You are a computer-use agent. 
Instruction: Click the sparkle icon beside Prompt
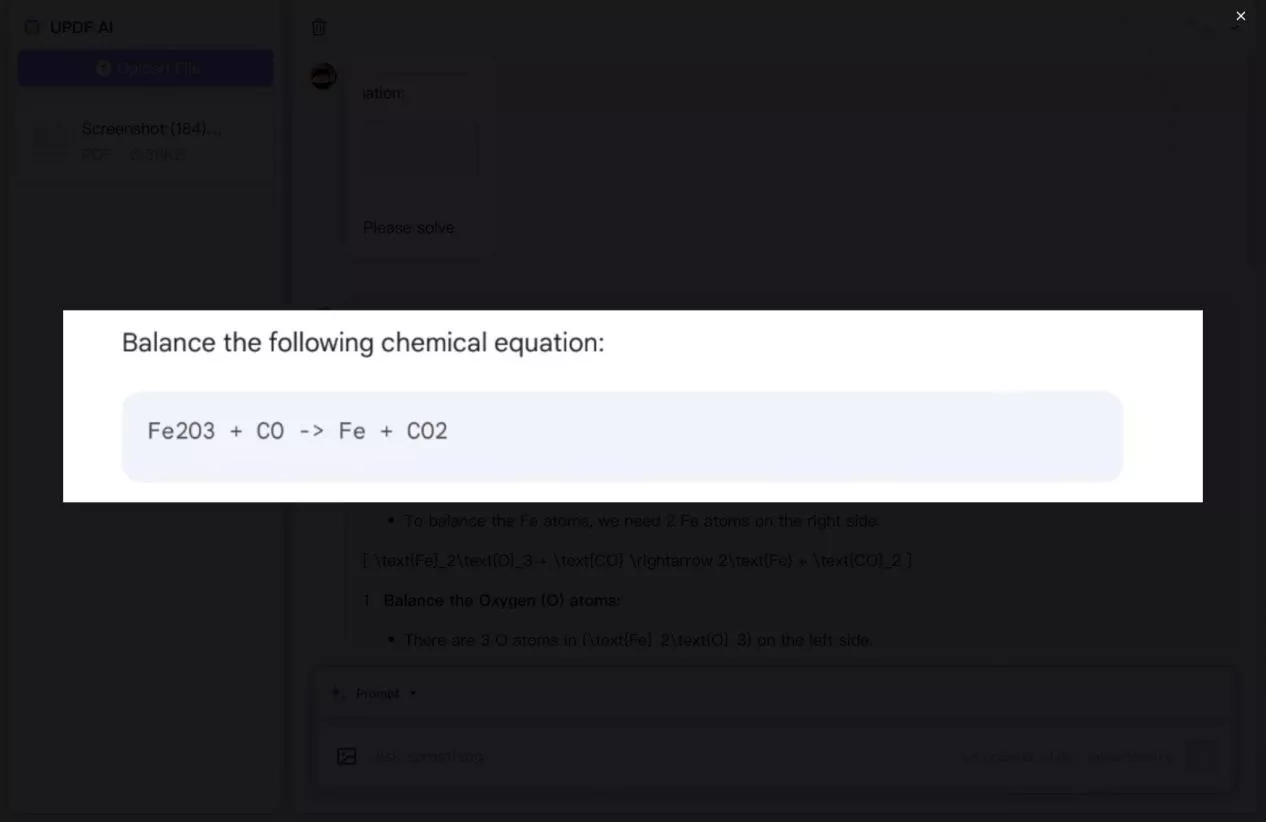click(x=337, y=692)
